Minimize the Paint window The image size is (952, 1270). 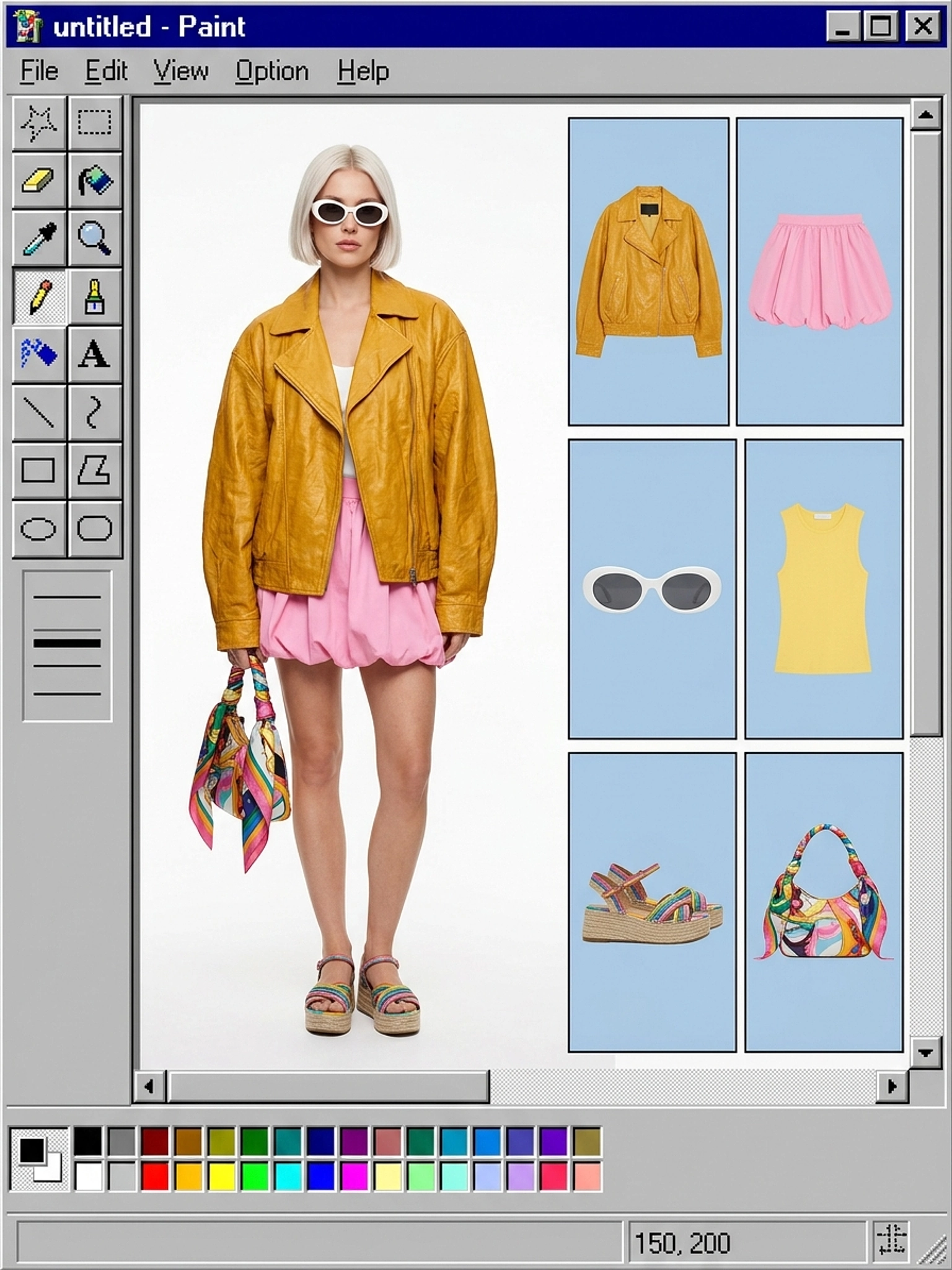(x=843, y=27)
